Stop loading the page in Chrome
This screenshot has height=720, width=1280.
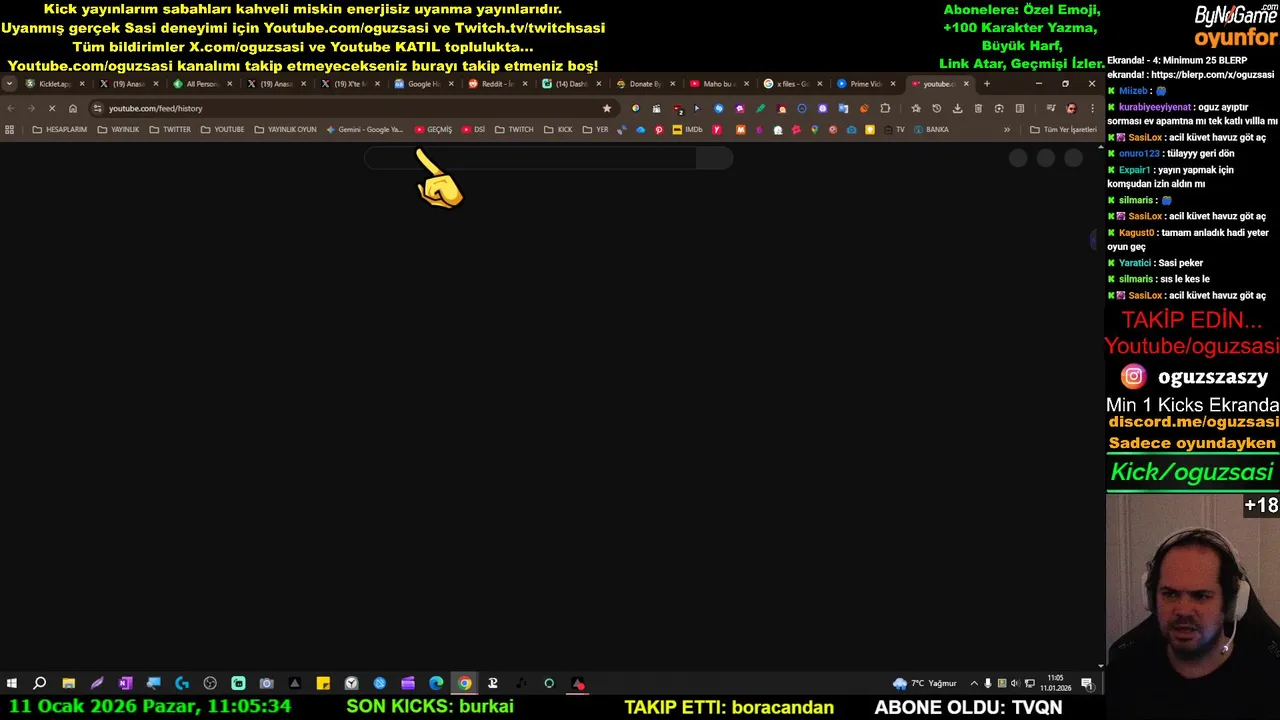pos(52,108)
